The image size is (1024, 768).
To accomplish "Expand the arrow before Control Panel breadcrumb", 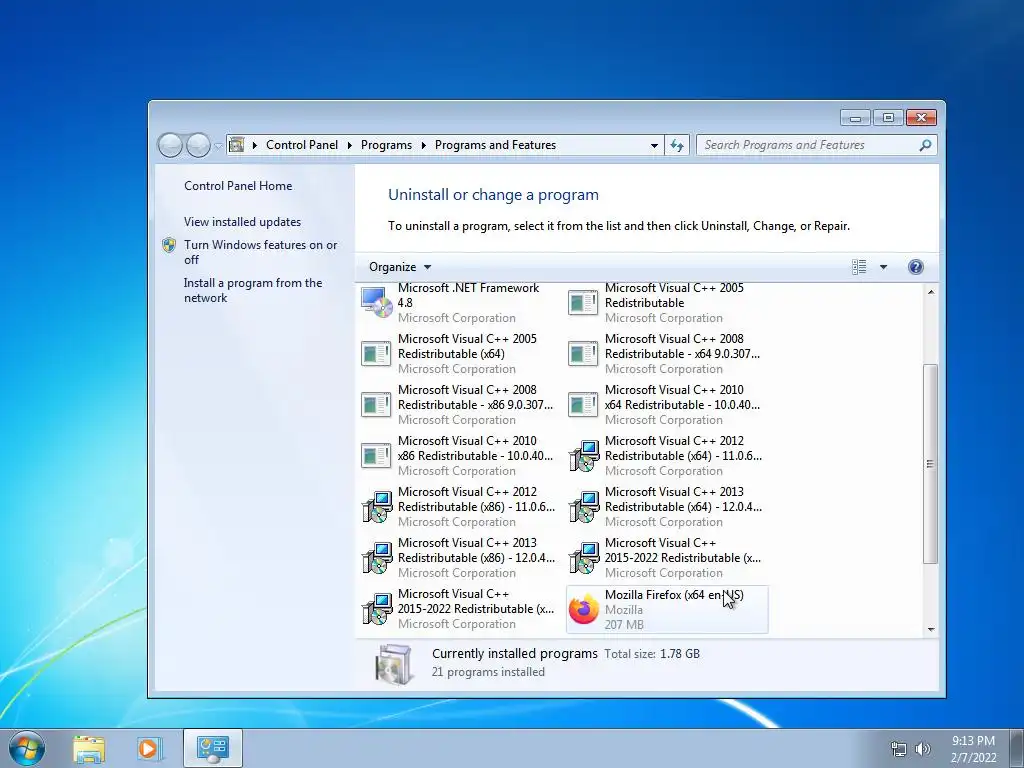I will (x=255, y=145).
